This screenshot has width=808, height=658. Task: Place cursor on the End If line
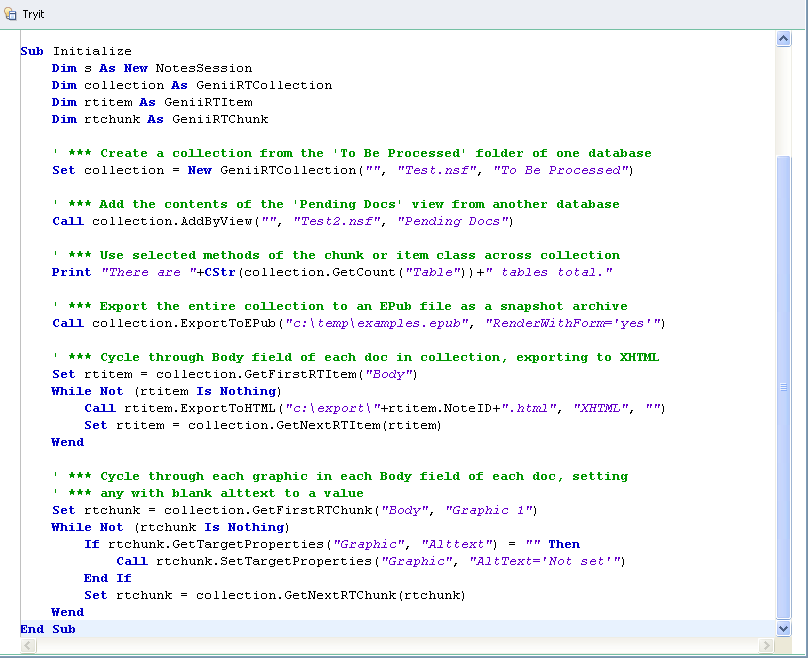[108, 578]
